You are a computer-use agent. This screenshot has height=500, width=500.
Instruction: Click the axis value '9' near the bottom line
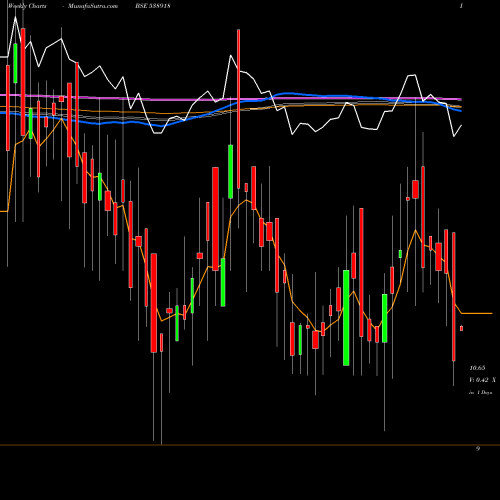pyautogui.click(x=478, y=449)
